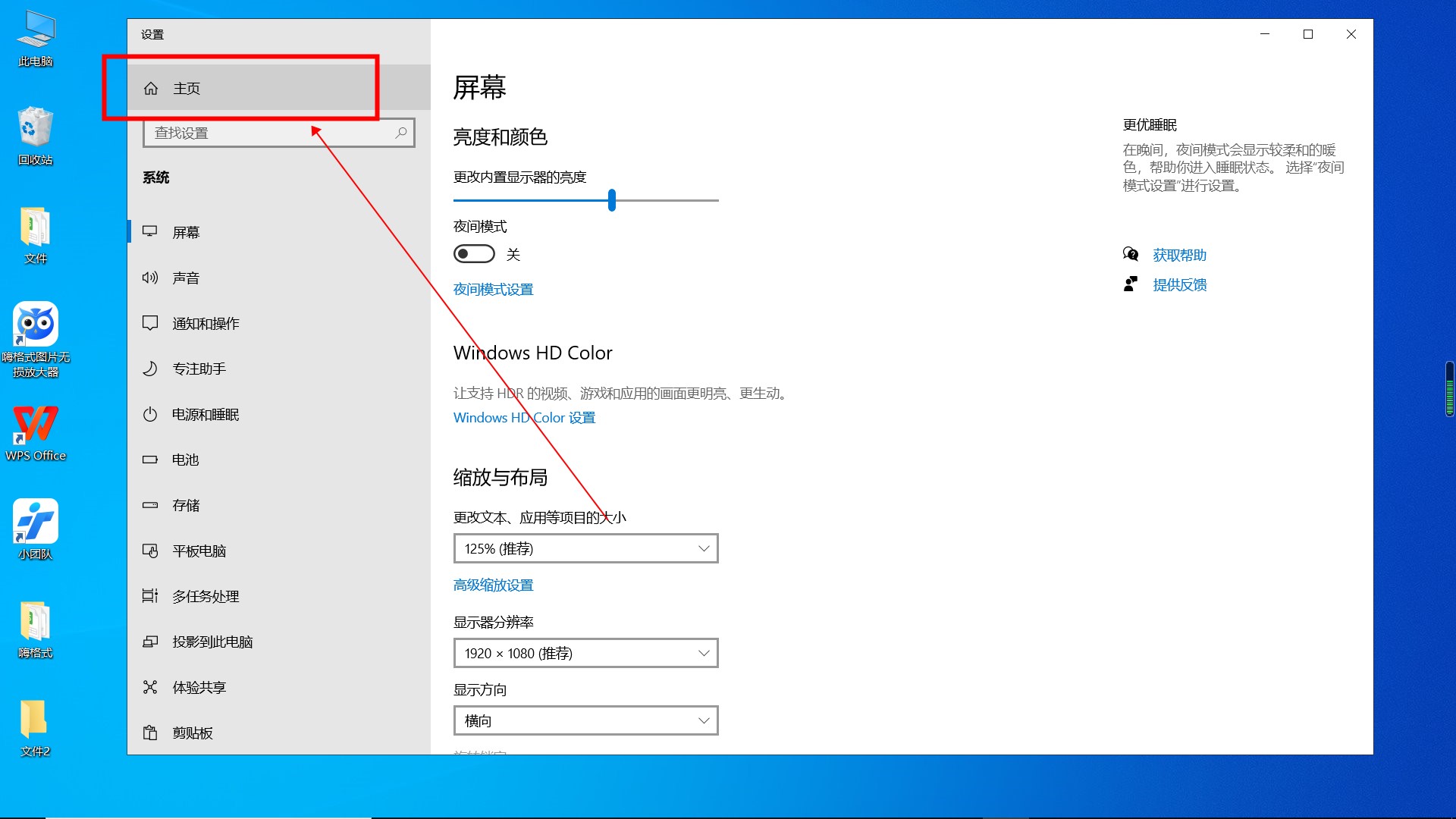Select the 显示器分辨率 1920×1080 dropdown

point(585,653)
